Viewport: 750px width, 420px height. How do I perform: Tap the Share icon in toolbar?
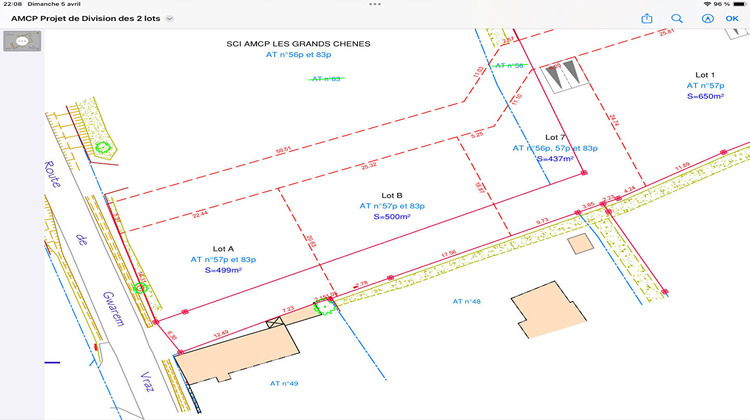[647, 18]
